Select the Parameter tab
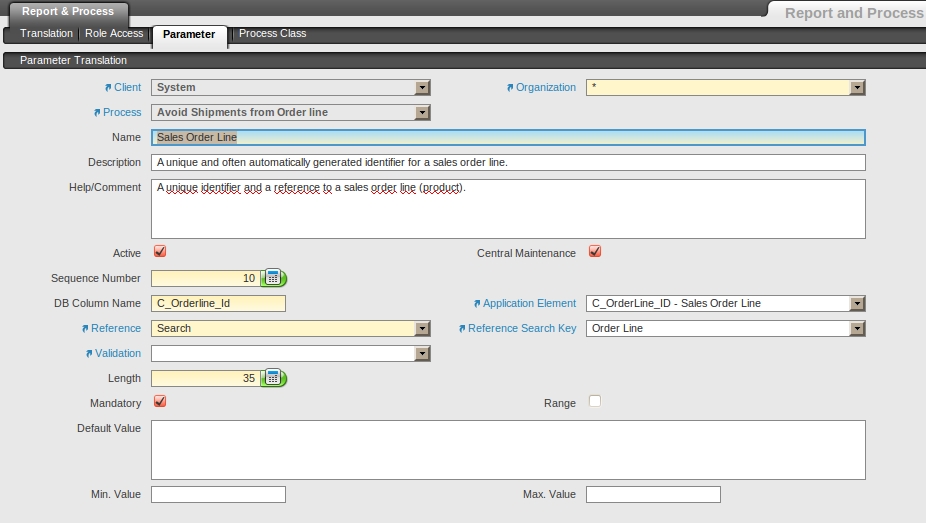This screenshot has width=926, height=523. (x=189, y=35)
